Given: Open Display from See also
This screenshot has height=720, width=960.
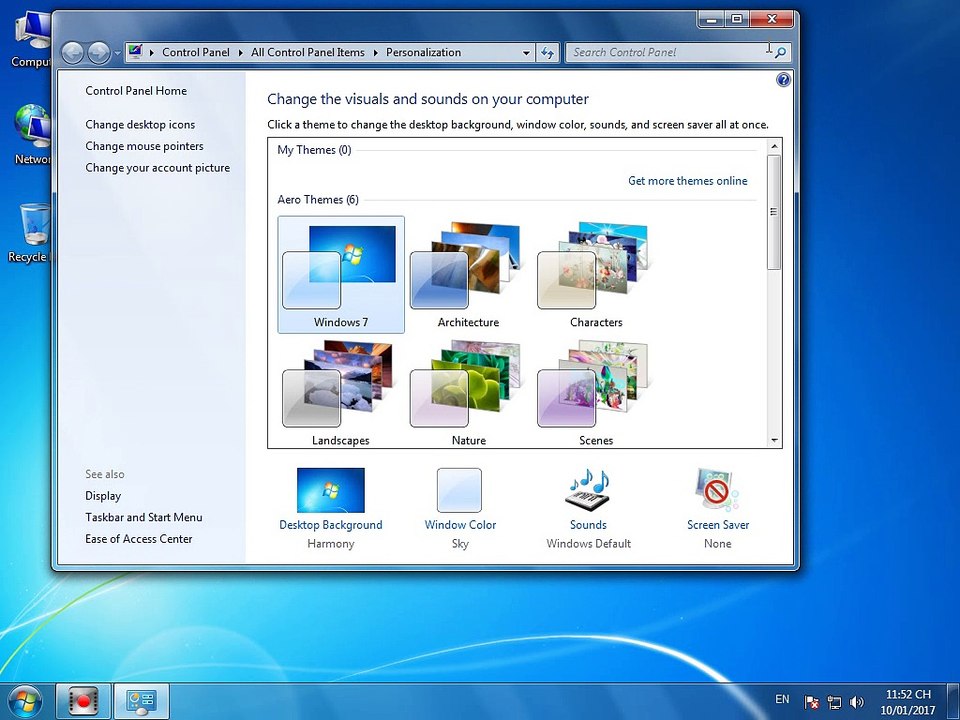Looking at the screenshot, I should (x=103, y=496).
